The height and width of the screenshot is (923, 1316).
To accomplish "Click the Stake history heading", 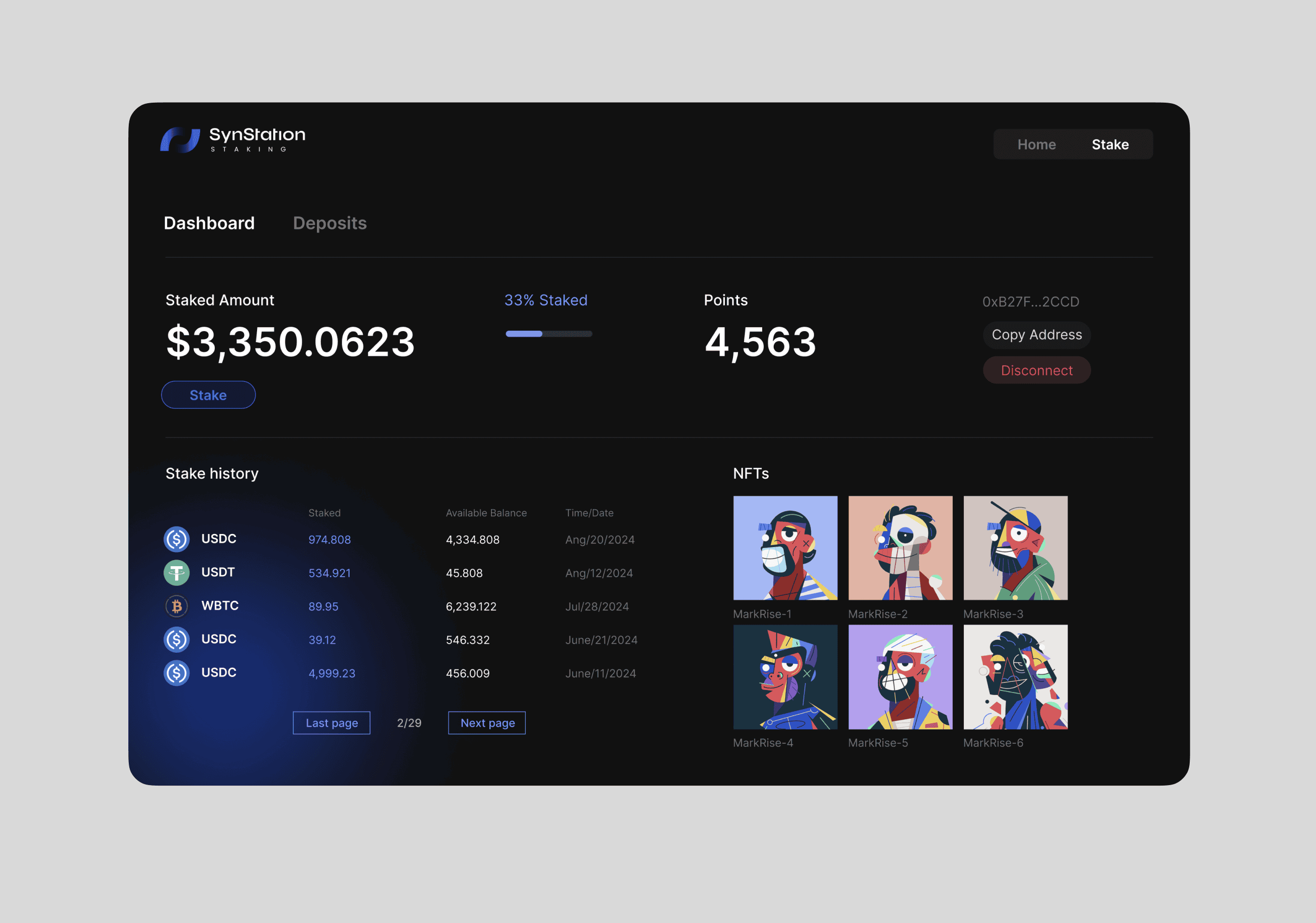I will [x=212, y=473].
